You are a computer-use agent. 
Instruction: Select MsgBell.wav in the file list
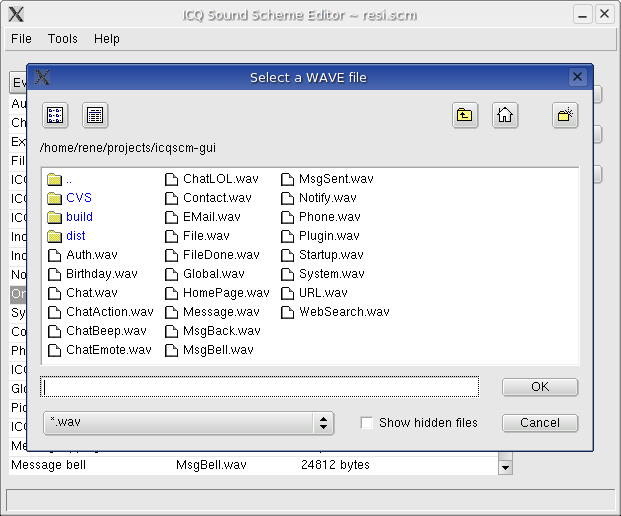point(209,350)
